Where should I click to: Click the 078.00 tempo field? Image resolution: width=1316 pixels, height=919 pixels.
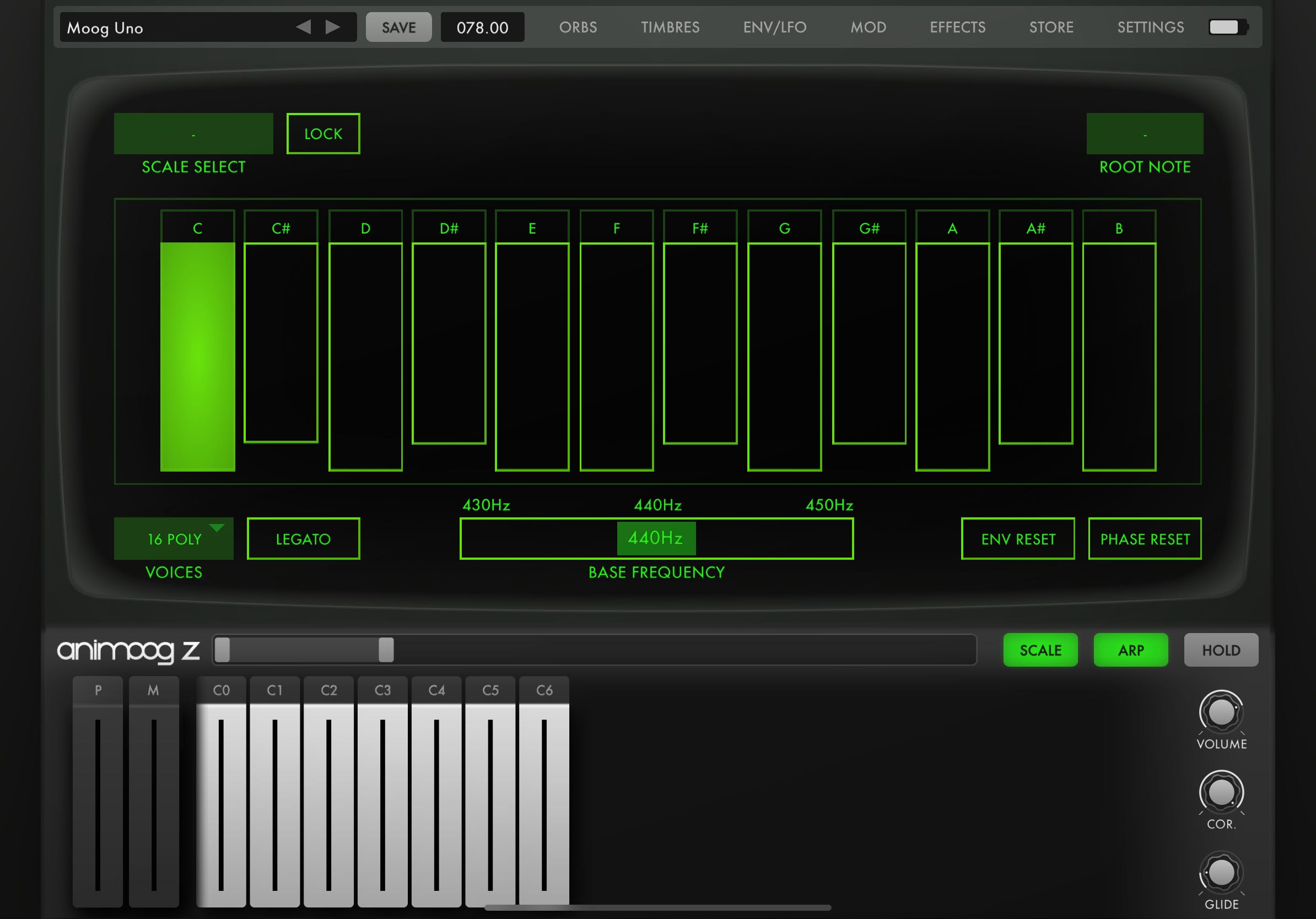coord(483,27)
